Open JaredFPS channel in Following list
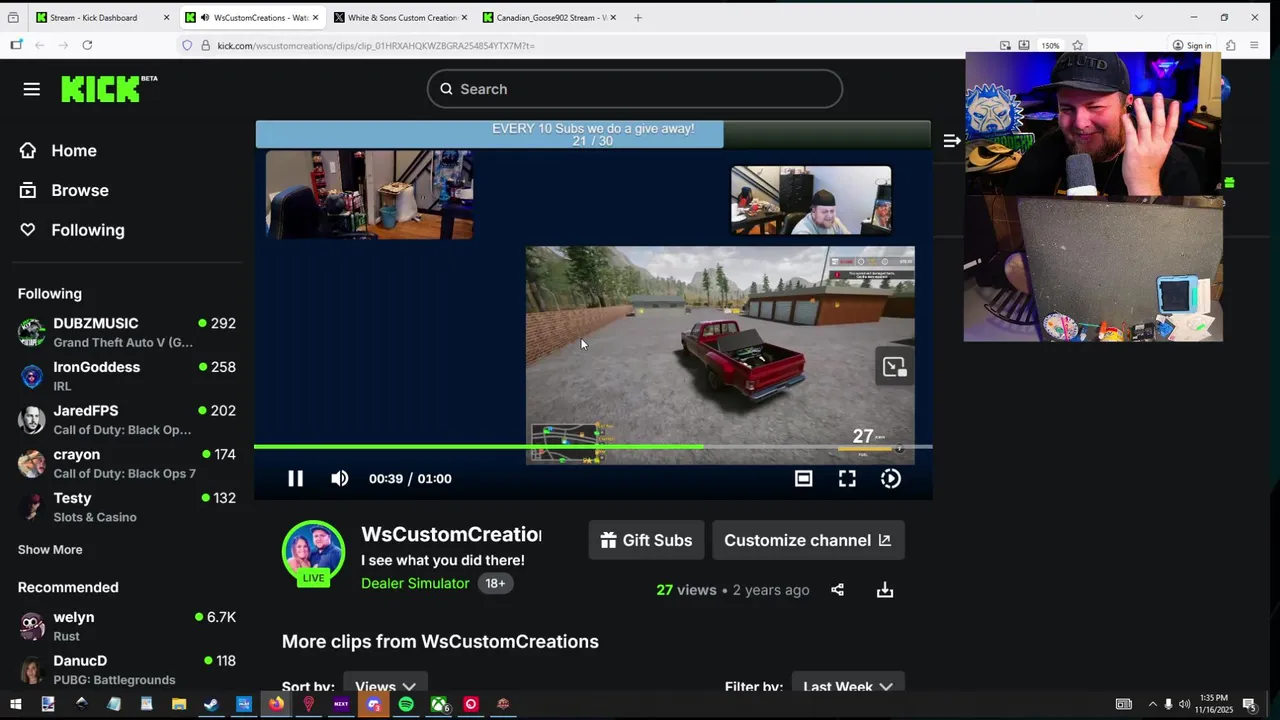The width and height of the screenshot is (1280, 720). point(127,420)
